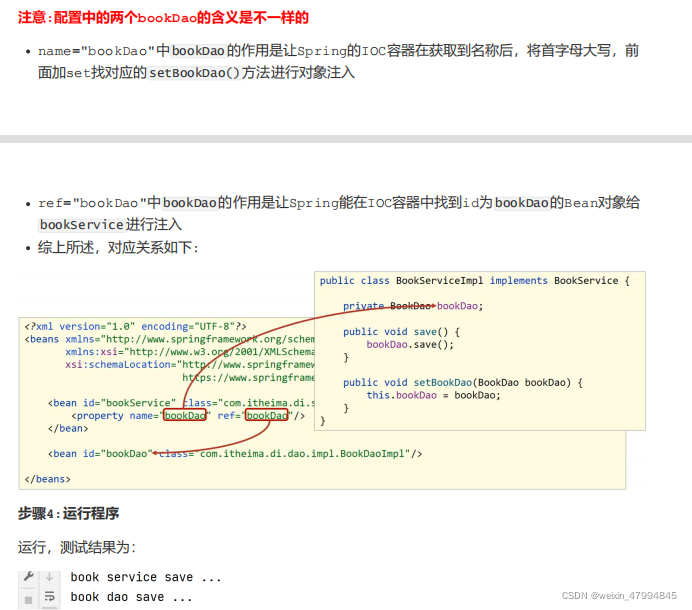This screenshot has width=692, height=610.
Task: Click the red heading 注意:配置中的两个bookDao的含义是不一样的
Action: [163, 18]
